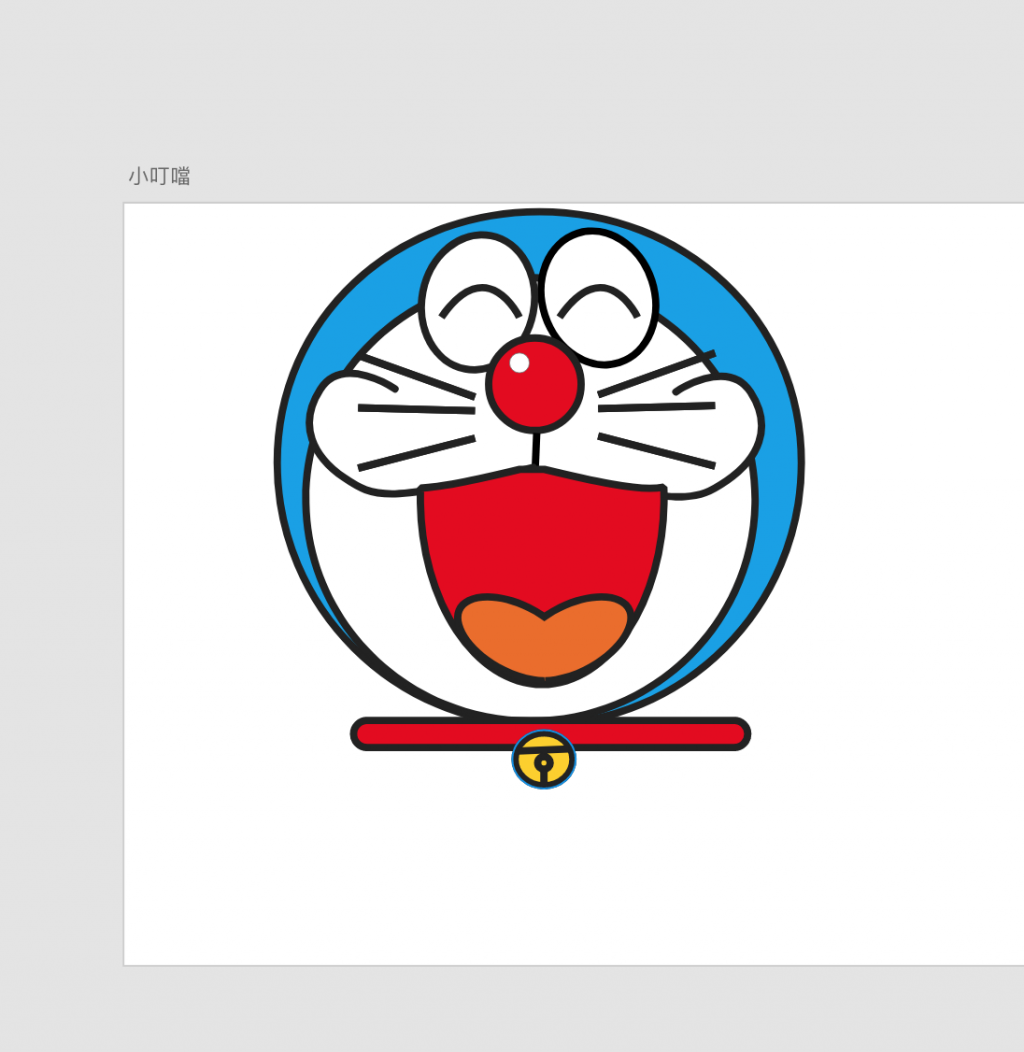Select the white highlight on the nose
The width and height of the screenshot is (1024, 1052).
click(519, 363)
